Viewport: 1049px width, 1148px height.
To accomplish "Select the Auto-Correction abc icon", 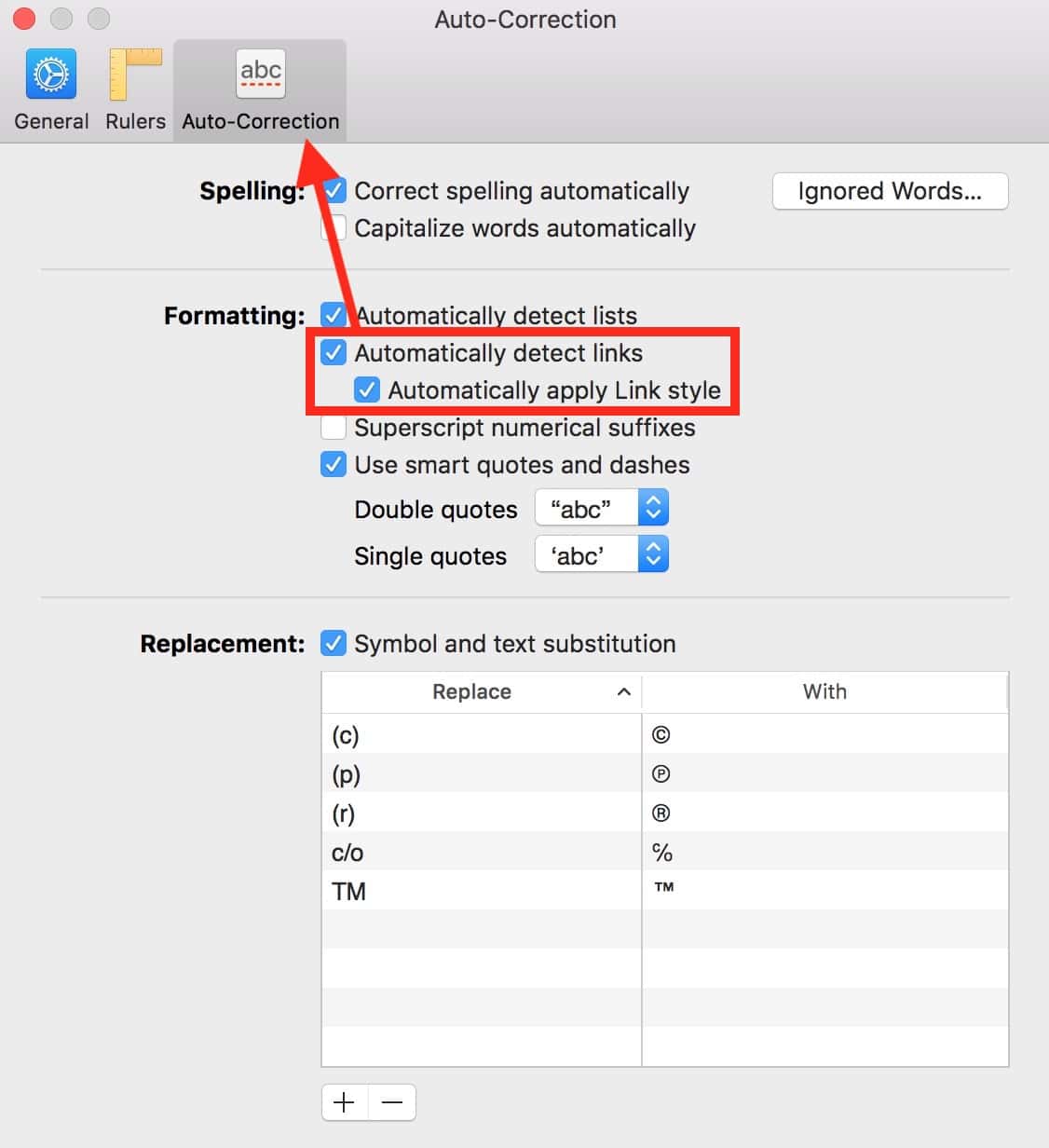I will (260, 75).
